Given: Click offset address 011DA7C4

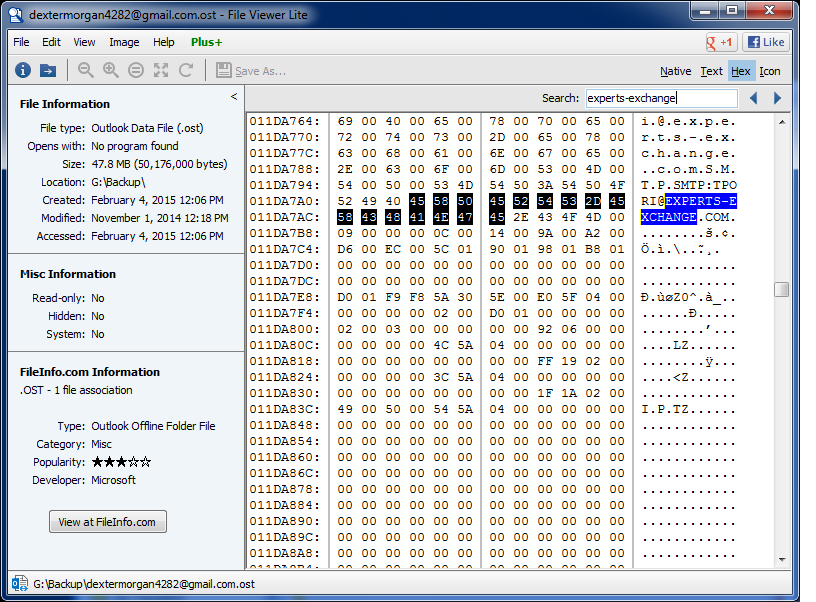Looking at the screenshot, I should [x=284, y=249].
